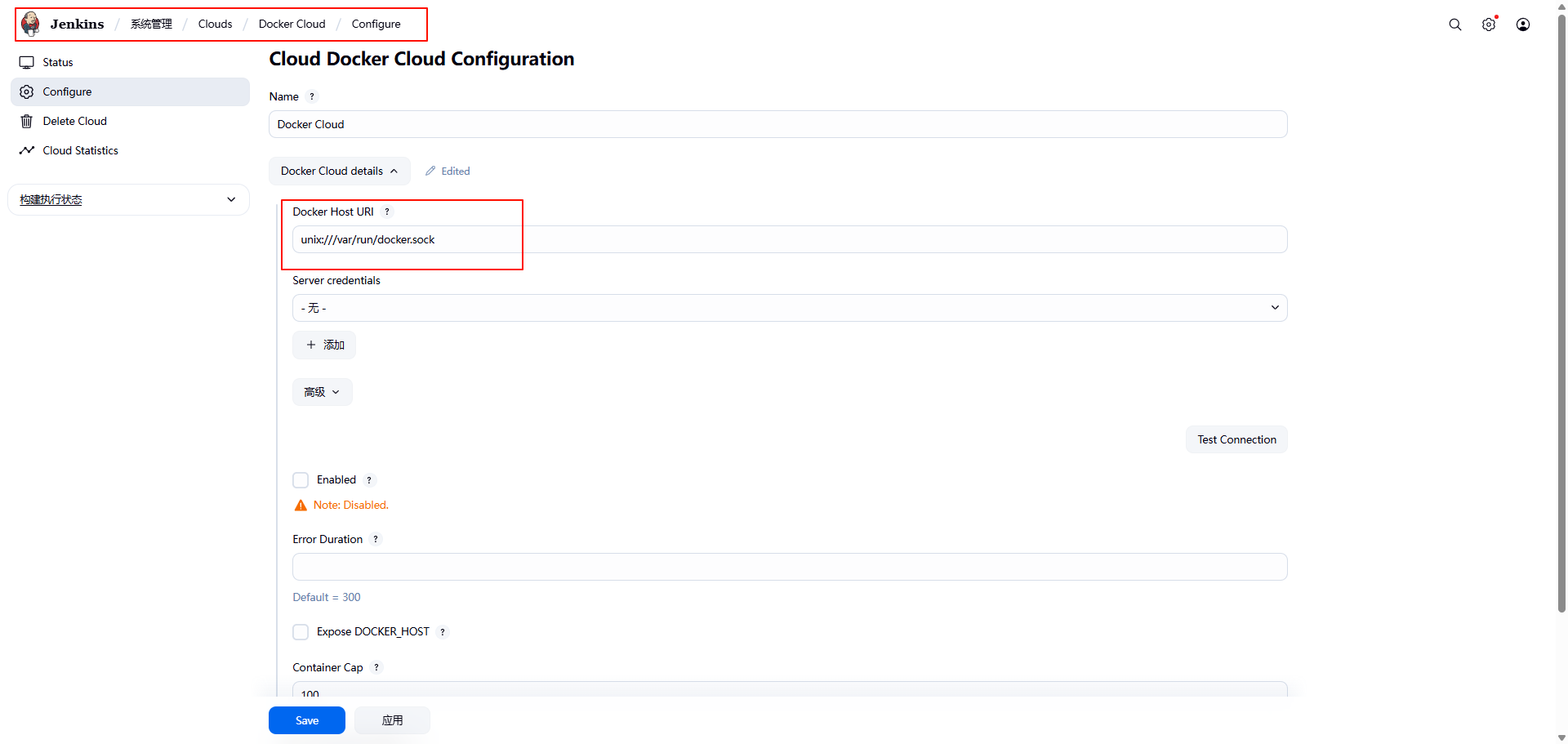Toggle the Expose DOCKER_HOST checkbox

tap(301, 632)
